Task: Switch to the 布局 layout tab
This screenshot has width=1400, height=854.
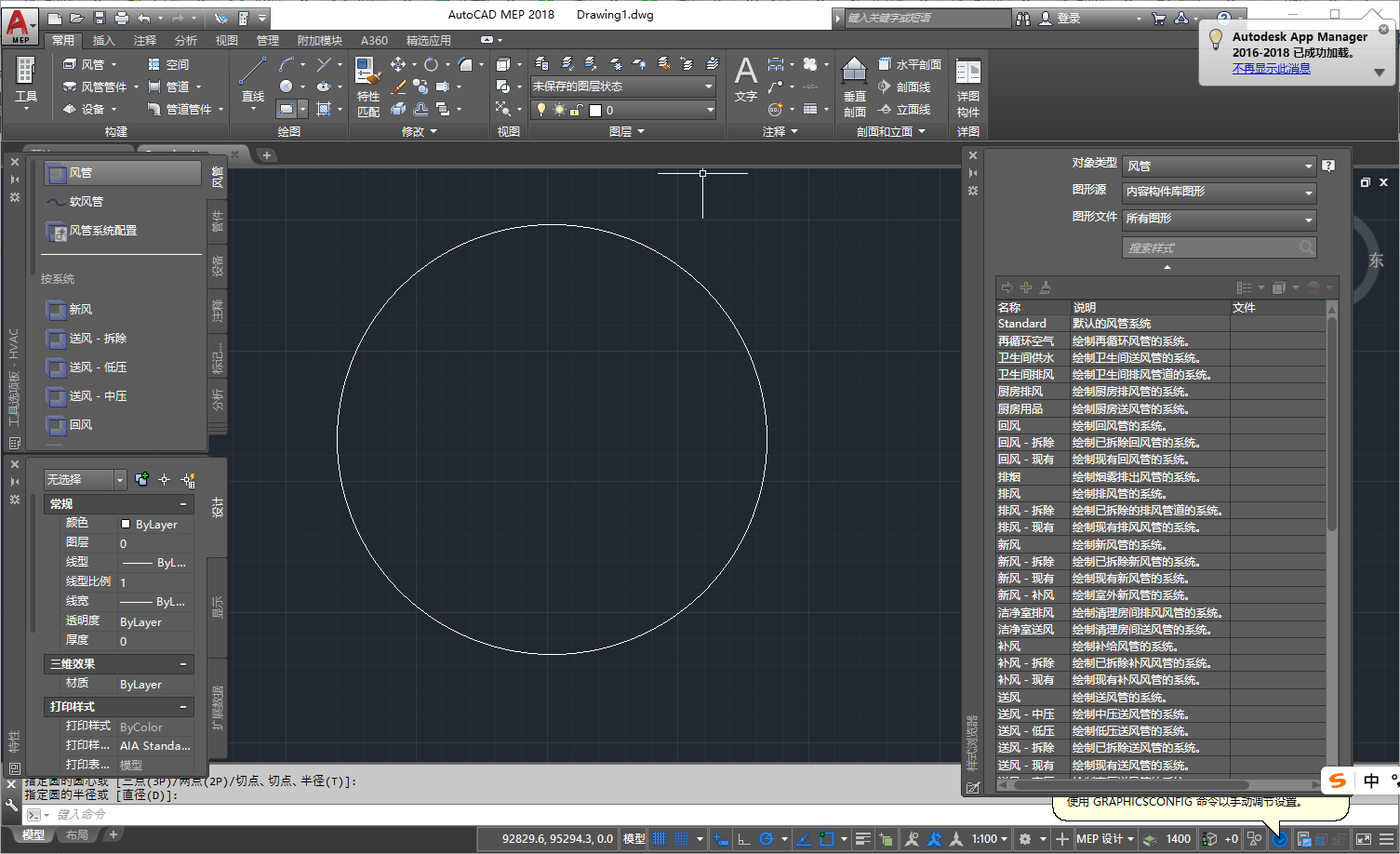Action: [77, 834]
